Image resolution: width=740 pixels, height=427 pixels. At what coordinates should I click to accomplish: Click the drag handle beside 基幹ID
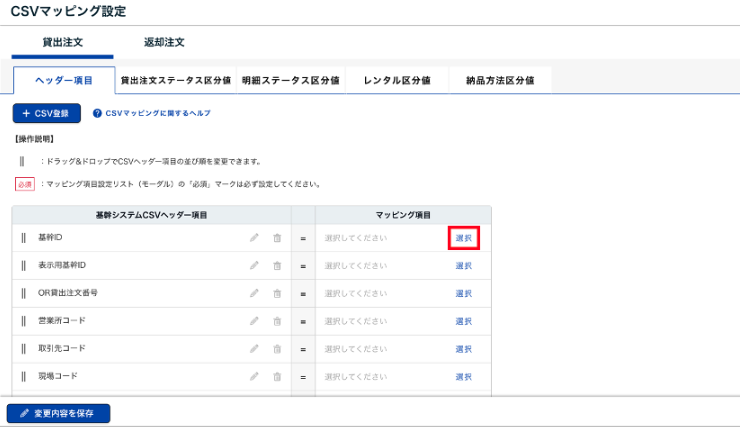click(x=23, y=238)
